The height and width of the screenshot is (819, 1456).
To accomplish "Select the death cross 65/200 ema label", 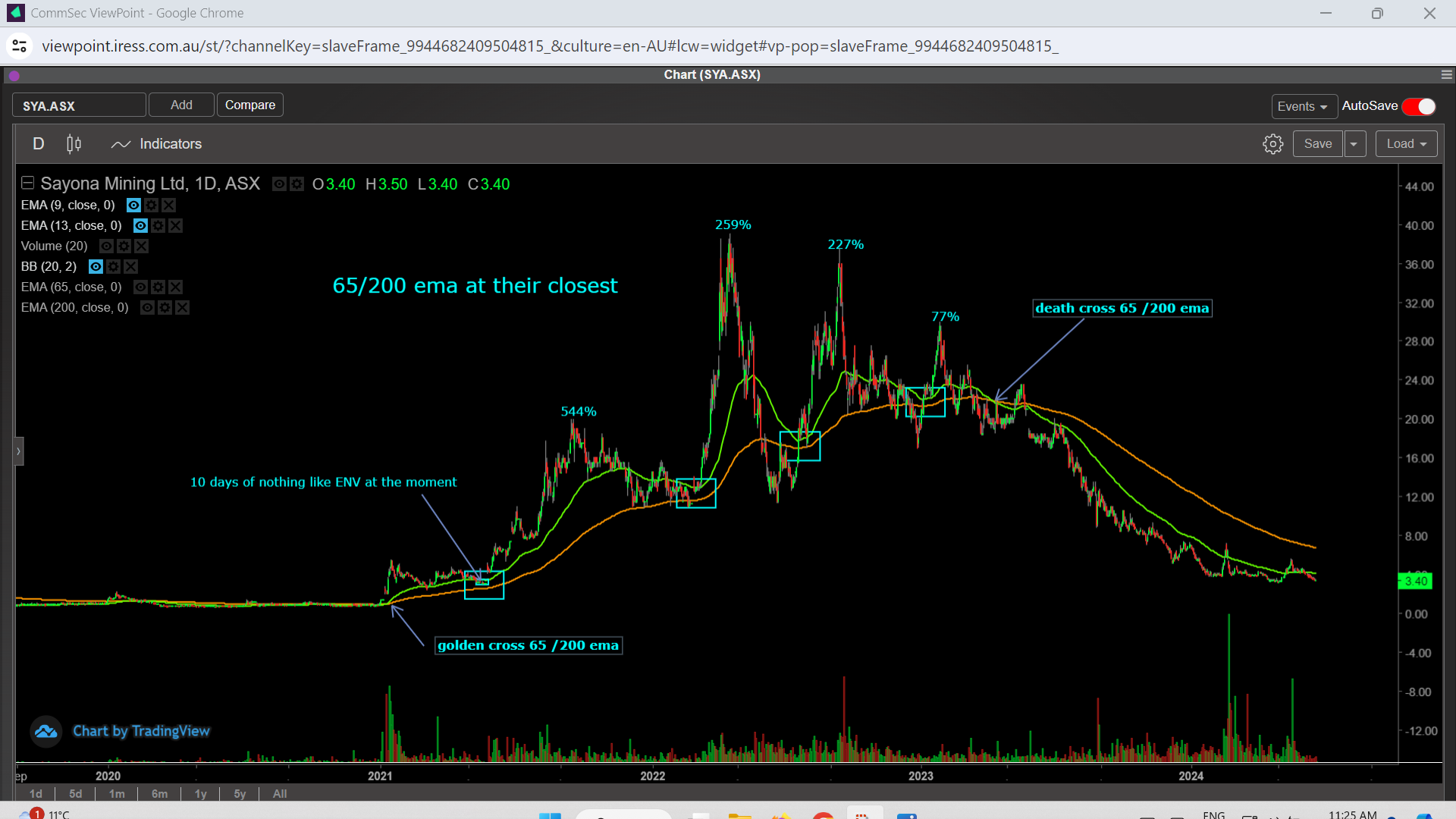I will click(1122, 308).
